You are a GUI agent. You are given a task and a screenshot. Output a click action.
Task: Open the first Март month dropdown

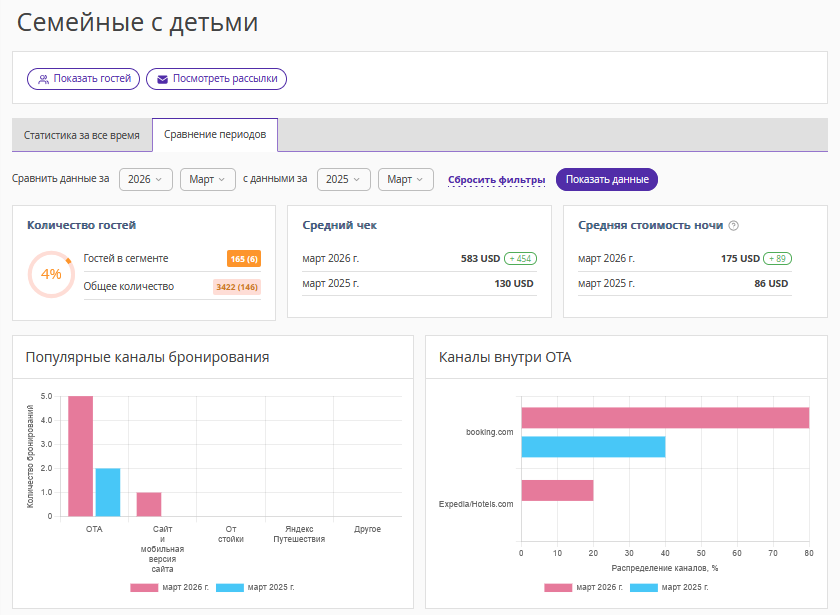pyautogui.click(x=208, y=180)
